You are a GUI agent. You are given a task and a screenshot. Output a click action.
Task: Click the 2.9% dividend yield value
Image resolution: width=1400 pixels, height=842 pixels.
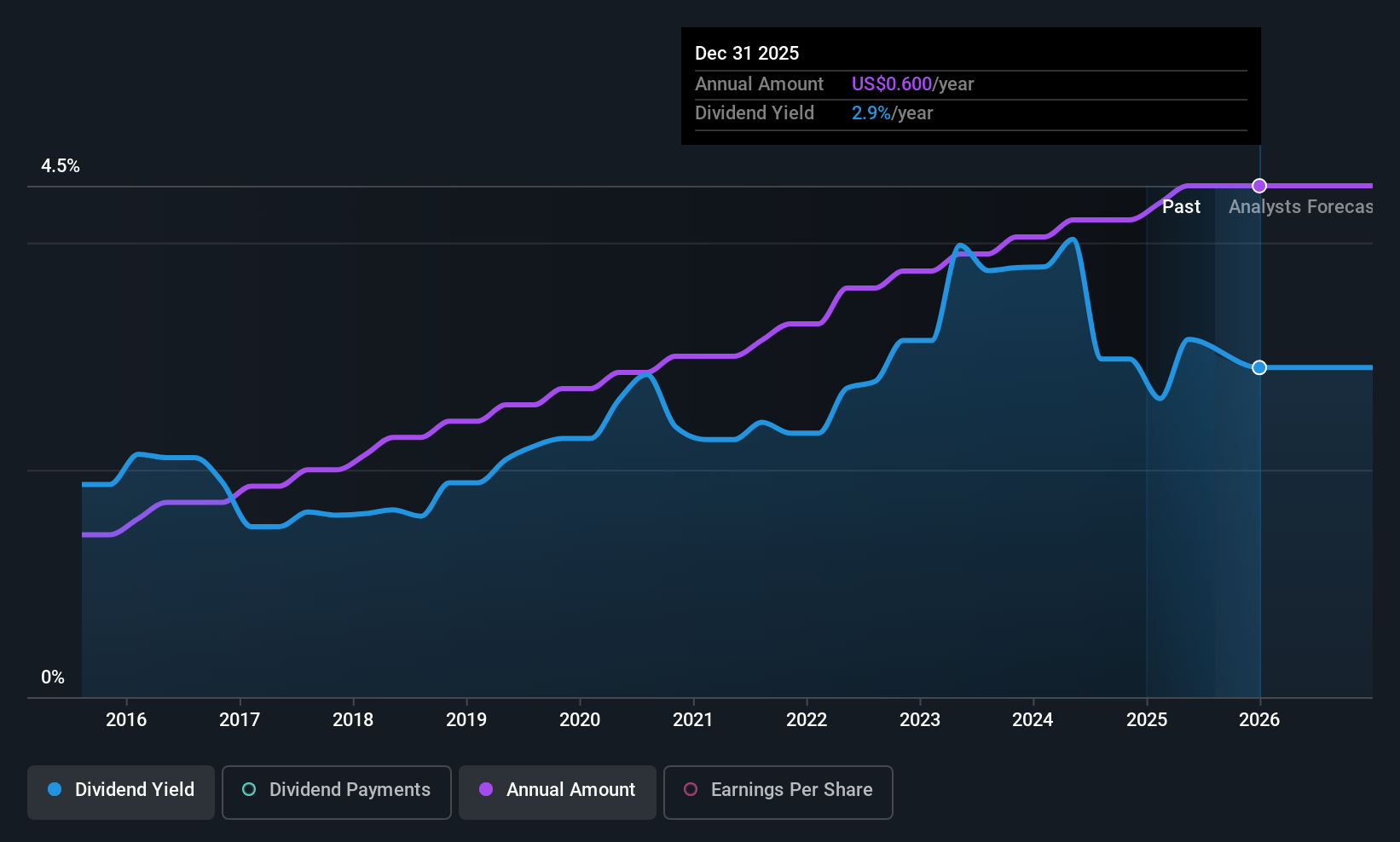click(x=871, y=112)
